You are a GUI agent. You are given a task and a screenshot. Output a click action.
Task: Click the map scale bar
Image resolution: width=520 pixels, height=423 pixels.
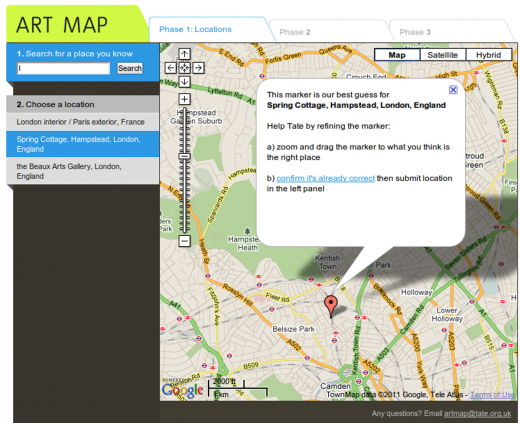(238, 388)
